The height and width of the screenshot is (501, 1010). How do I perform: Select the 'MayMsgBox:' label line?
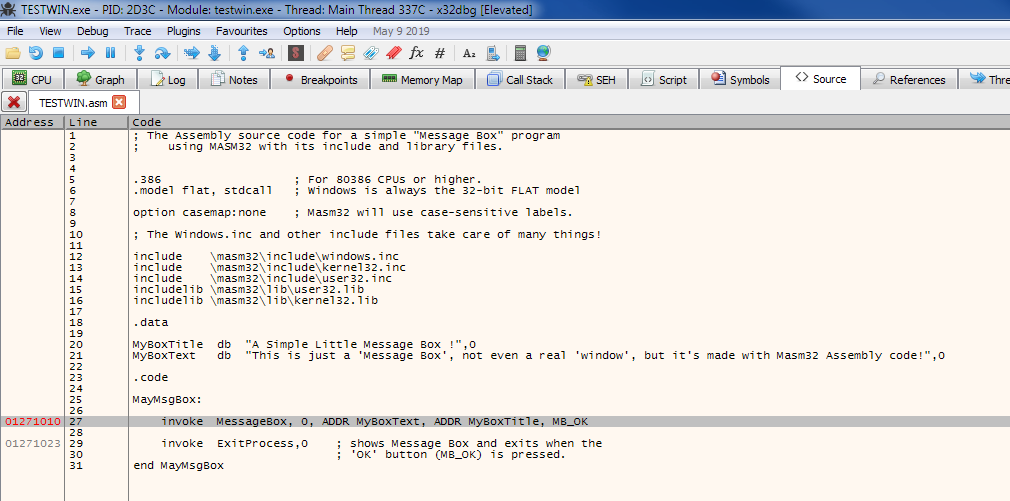coord(167,400)
